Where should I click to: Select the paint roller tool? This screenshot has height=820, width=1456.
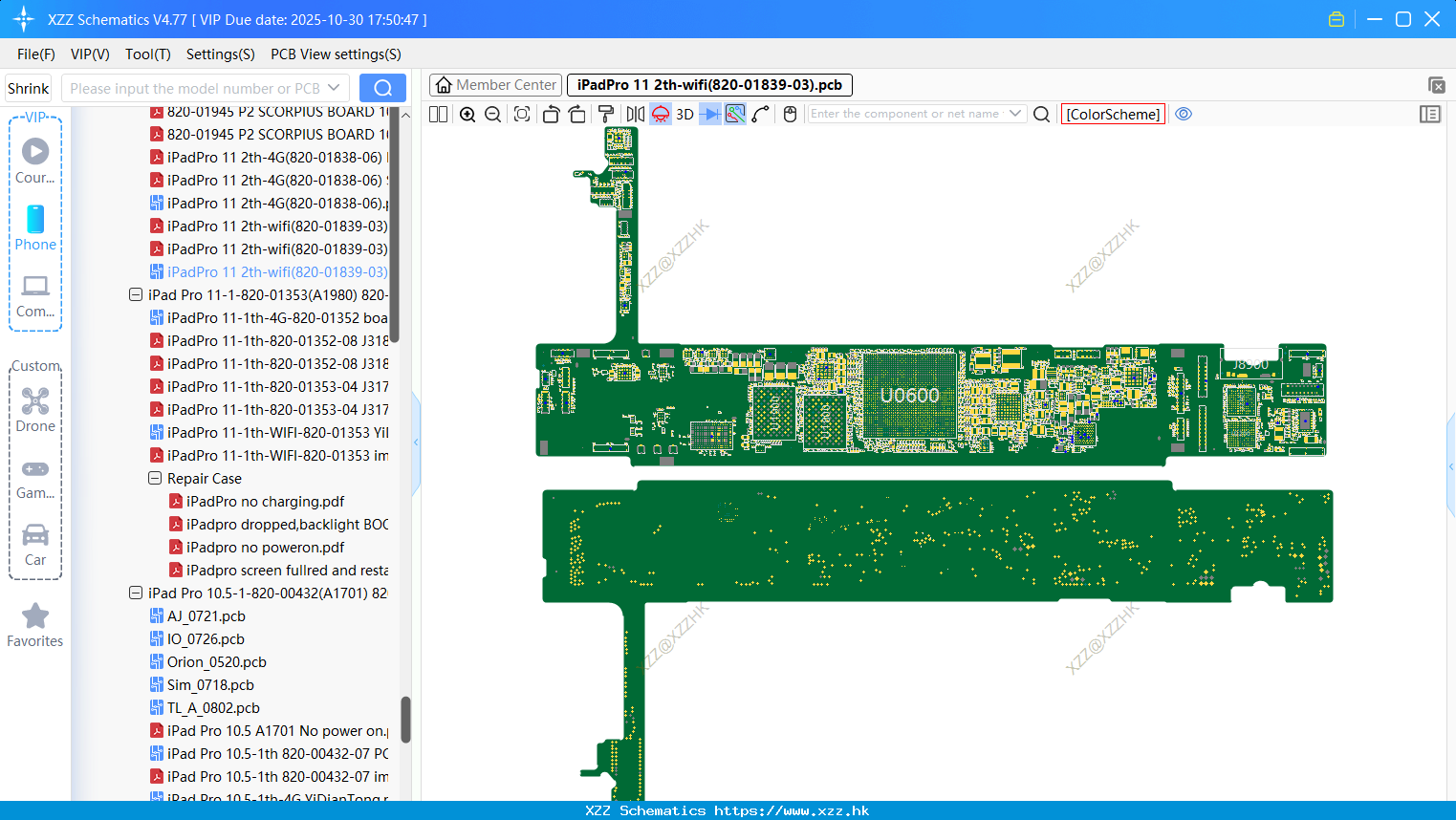605,114
